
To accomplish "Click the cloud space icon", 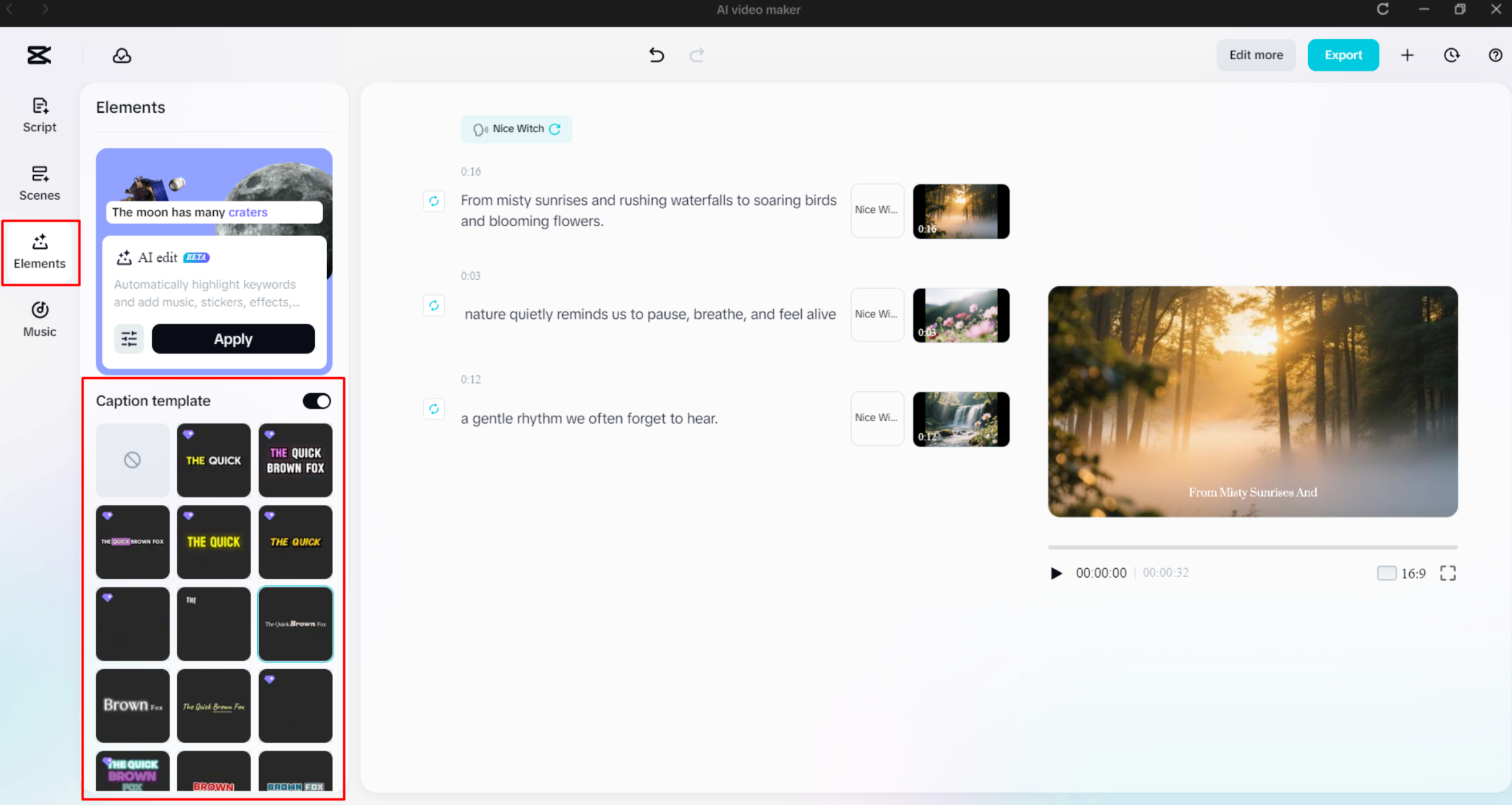I will 120,55.
